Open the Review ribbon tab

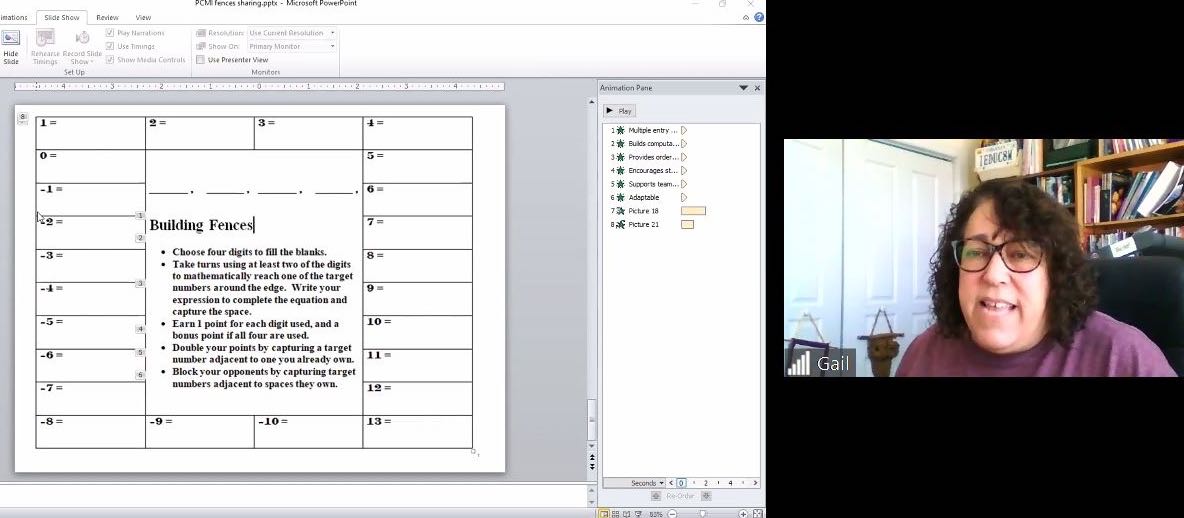pyautogui.click(x=107, y=18)
